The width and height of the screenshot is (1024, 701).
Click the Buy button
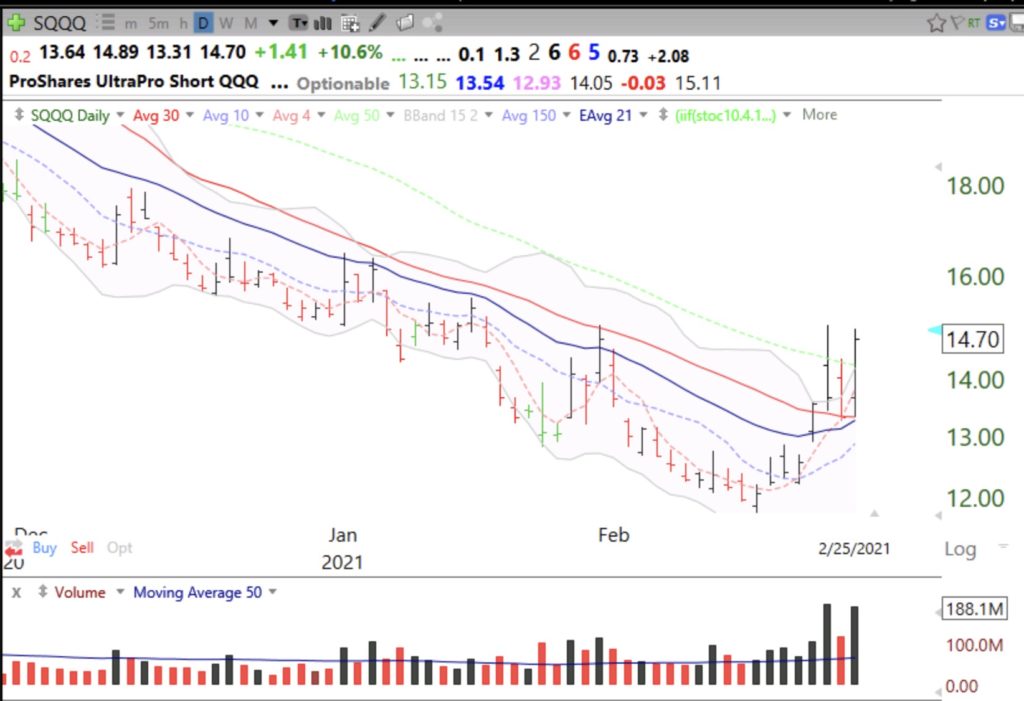pos(44,548)
